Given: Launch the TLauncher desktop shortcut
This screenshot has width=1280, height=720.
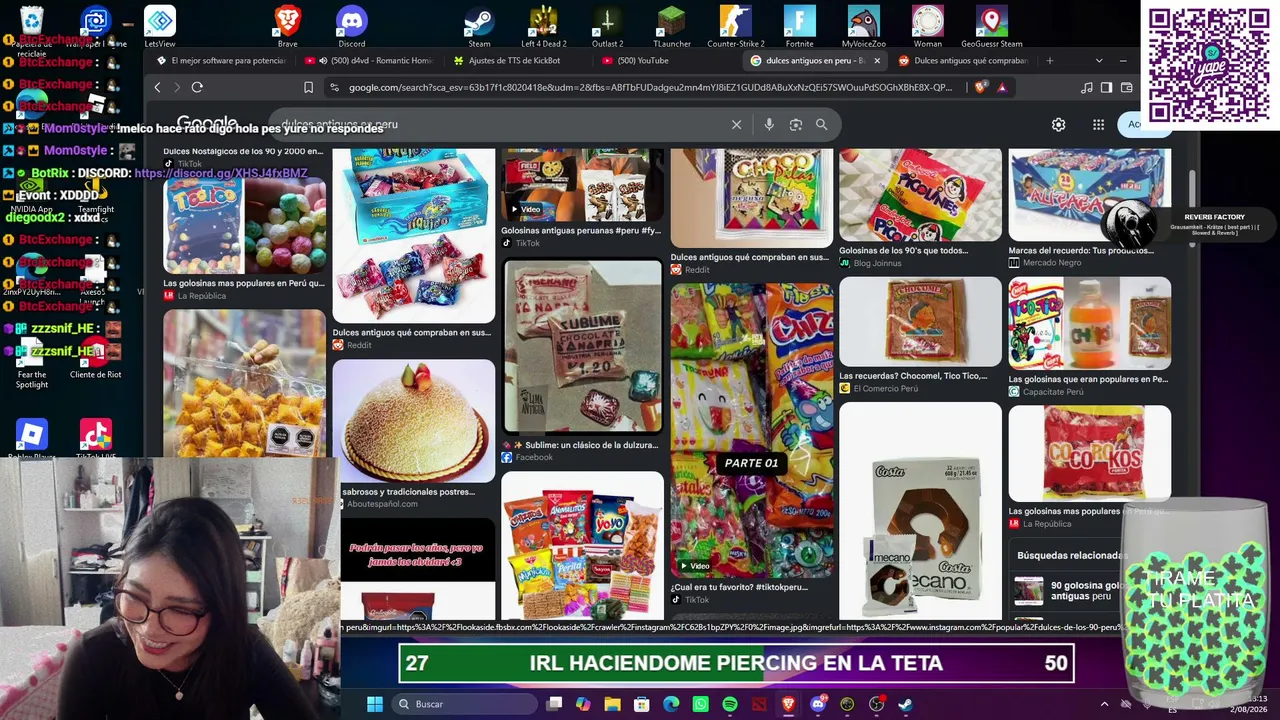Looking at the screenshot, I should [671, 25].
